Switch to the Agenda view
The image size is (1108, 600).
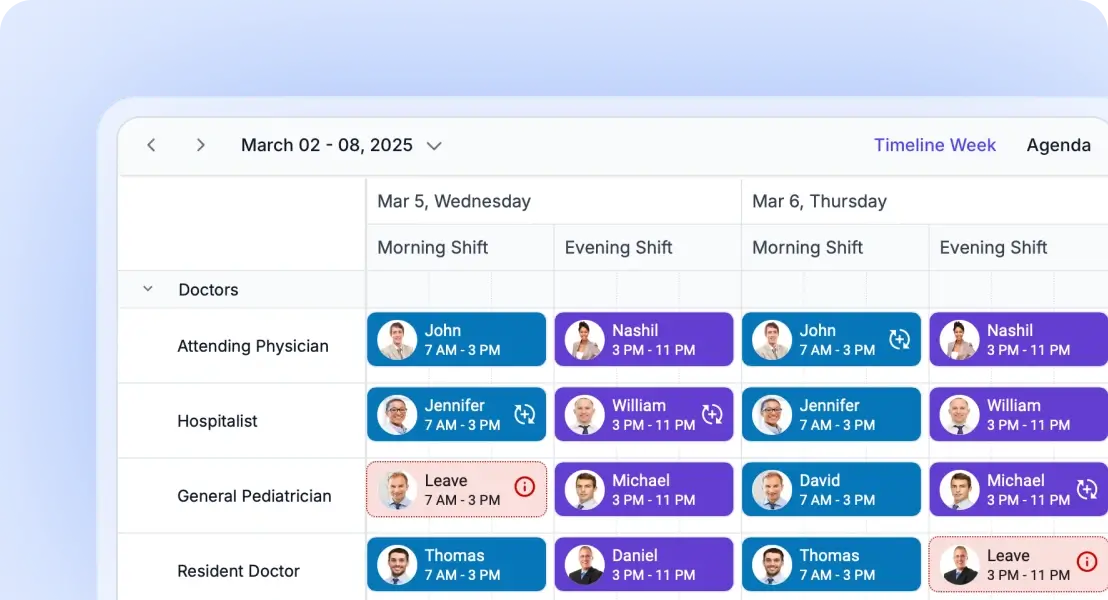tap(1059, 144)
